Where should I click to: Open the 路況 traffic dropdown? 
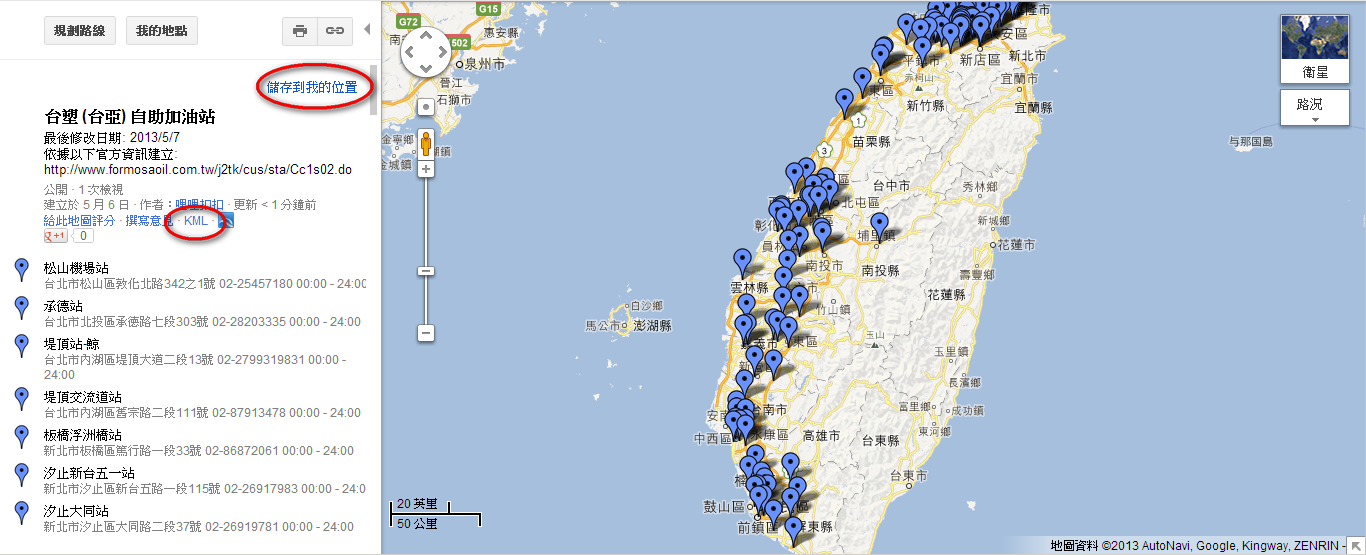tap(1315, 108)
